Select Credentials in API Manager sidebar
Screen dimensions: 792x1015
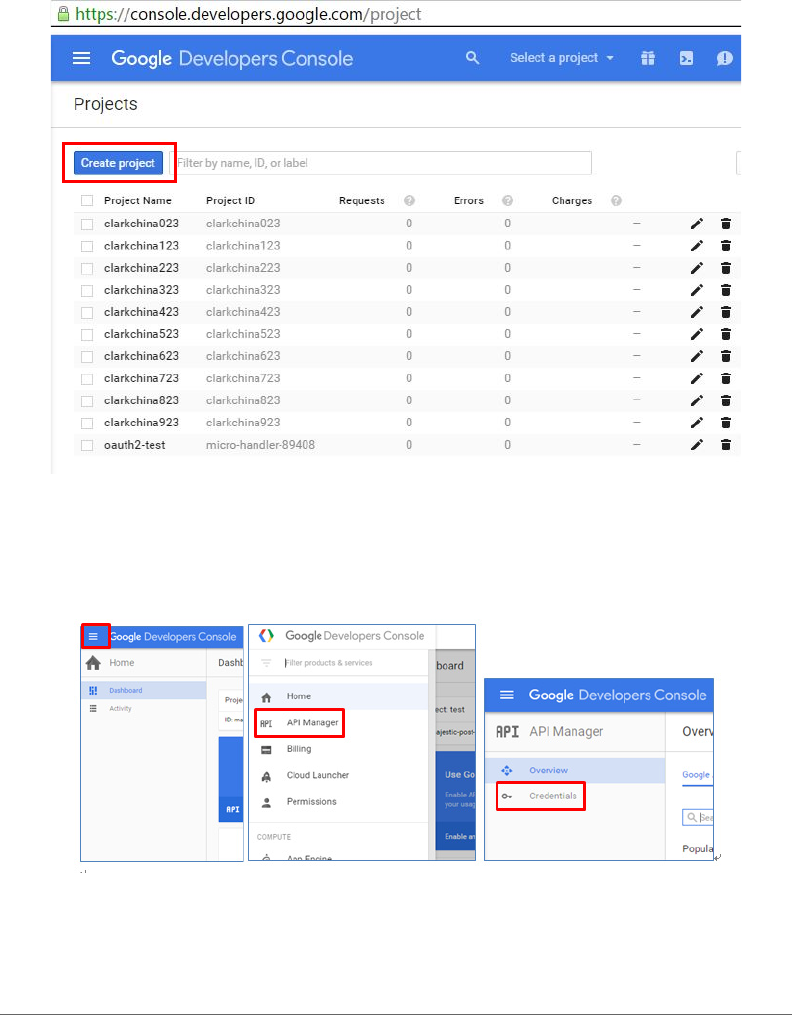coord(541,796)
